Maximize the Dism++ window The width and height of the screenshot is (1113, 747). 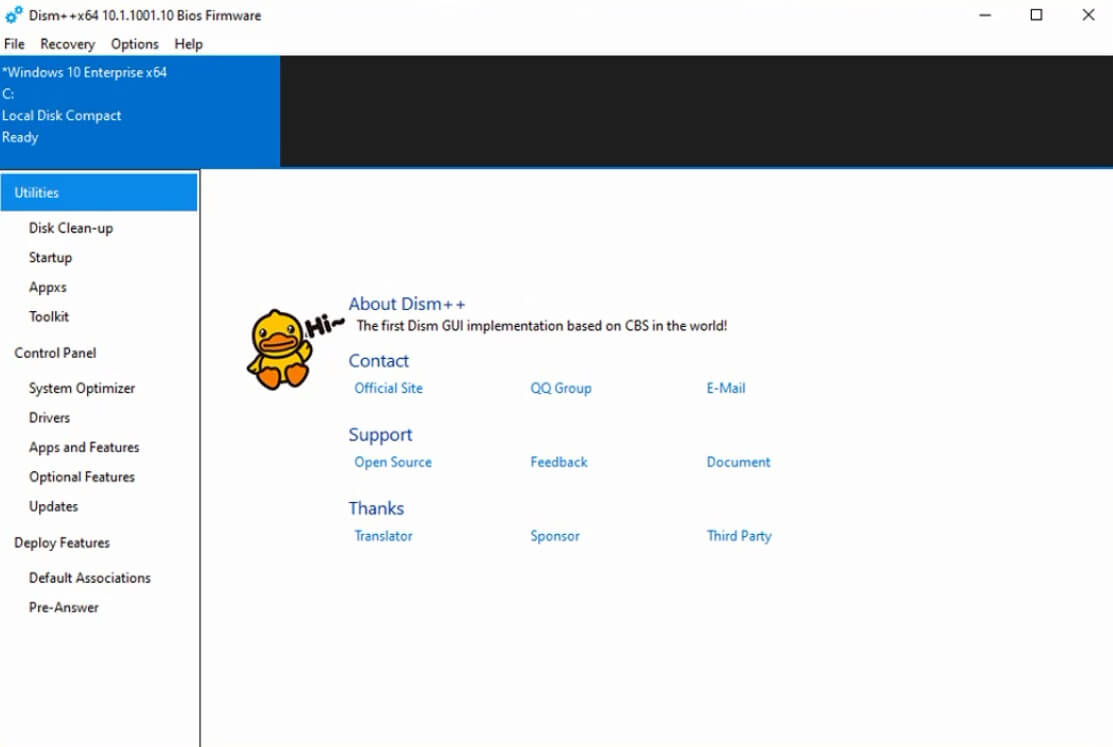coord(1036,15)
